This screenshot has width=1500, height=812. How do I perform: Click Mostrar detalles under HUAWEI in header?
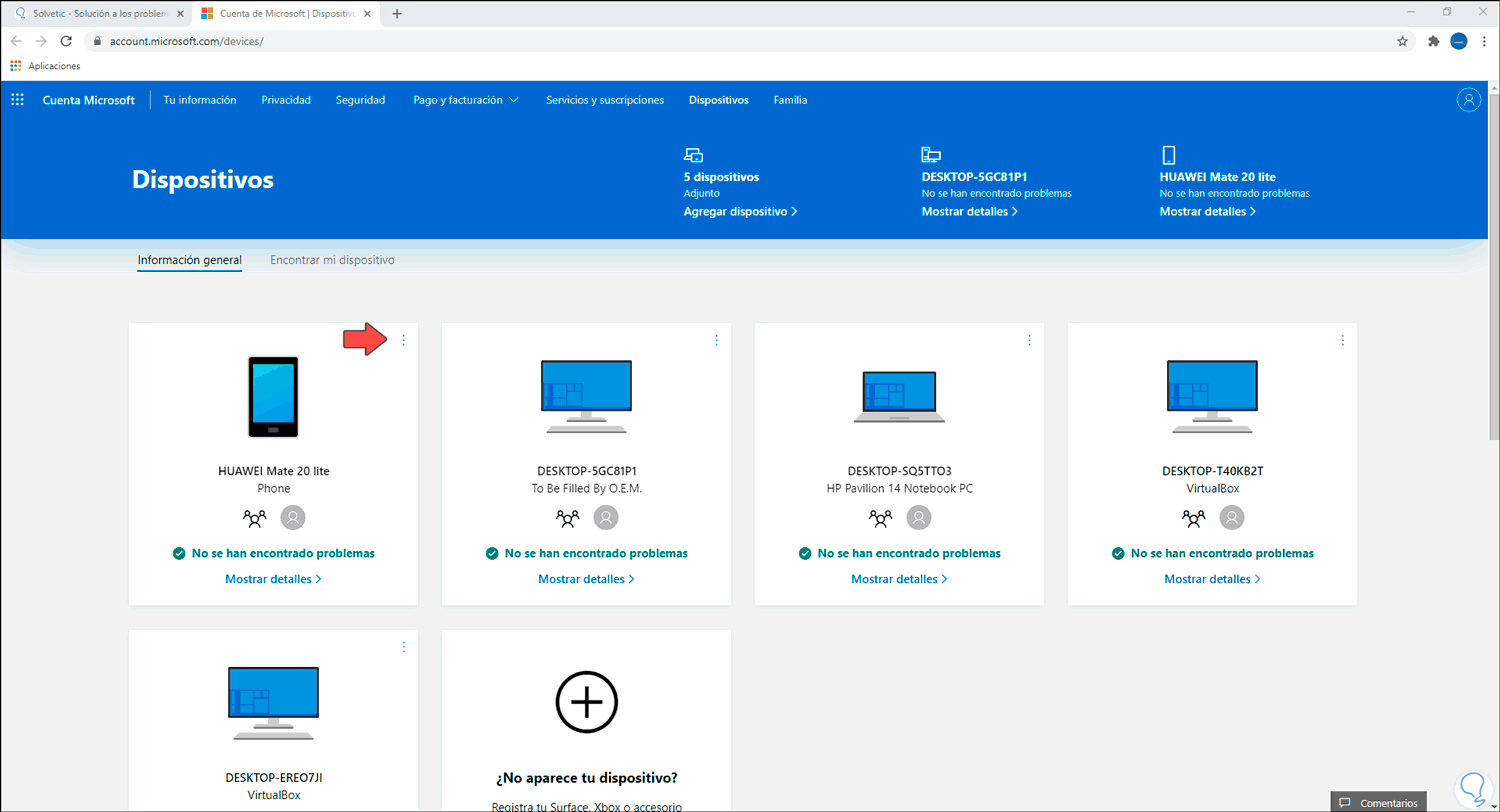tap(1208, 212)
